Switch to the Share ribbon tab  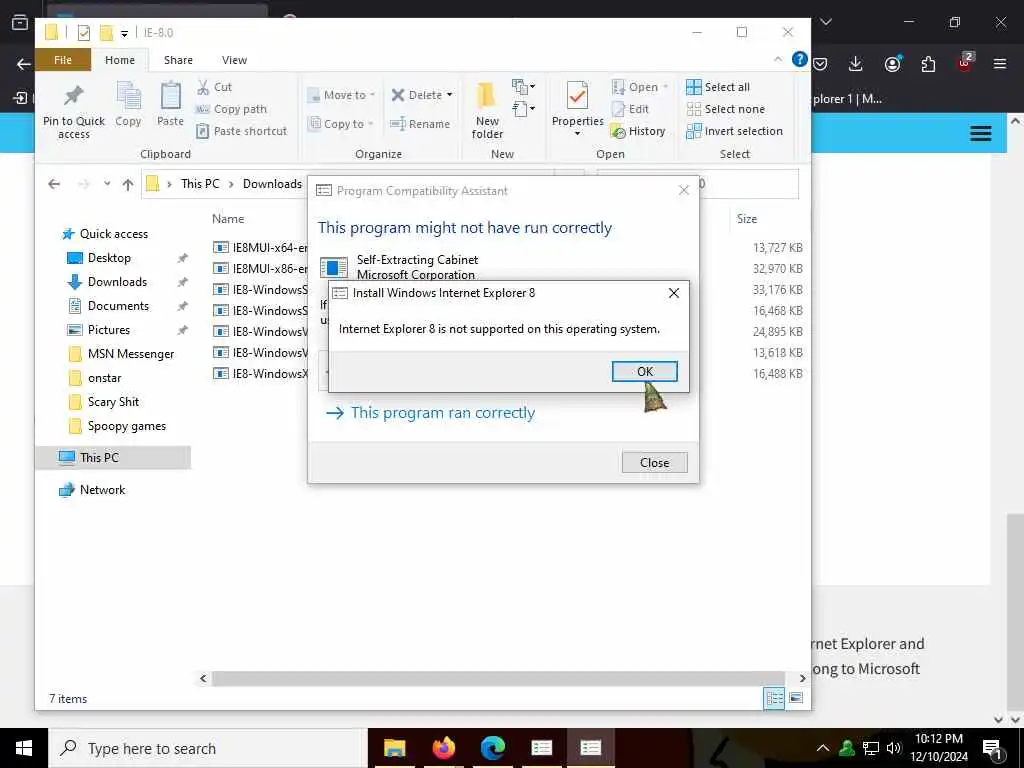coord(178,60)
